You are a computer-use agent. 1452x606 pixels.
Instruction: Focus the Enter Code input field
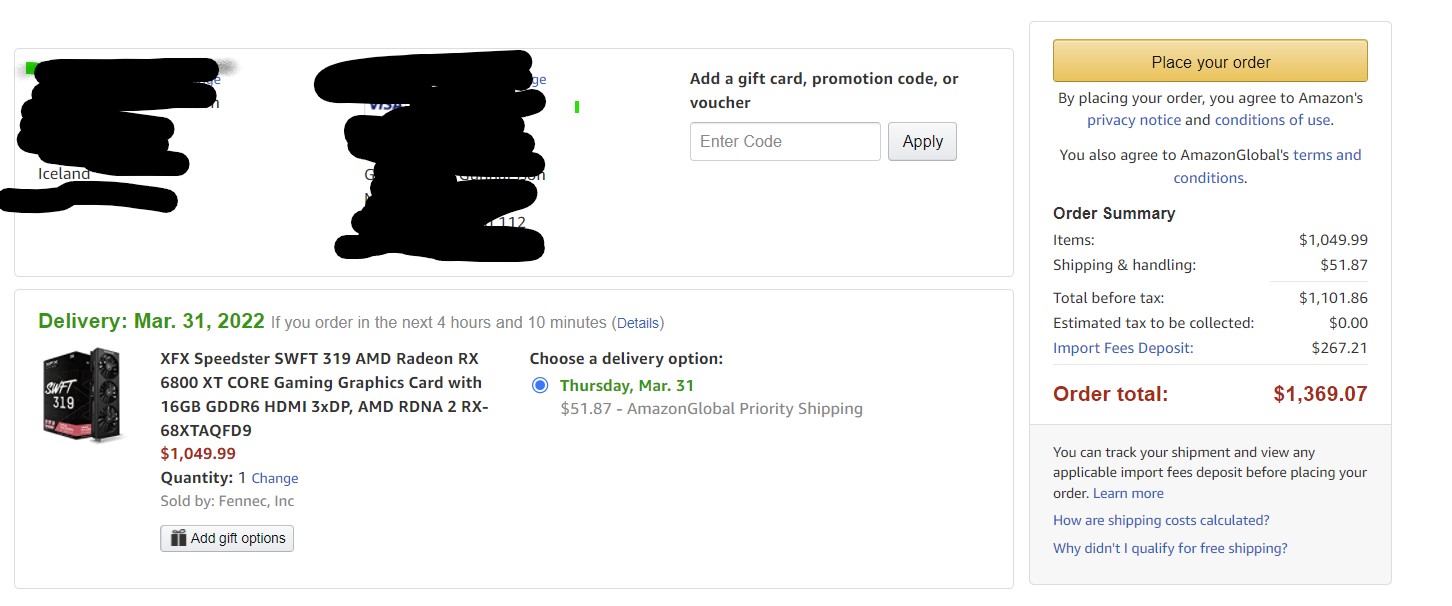(x=785, y=142)
